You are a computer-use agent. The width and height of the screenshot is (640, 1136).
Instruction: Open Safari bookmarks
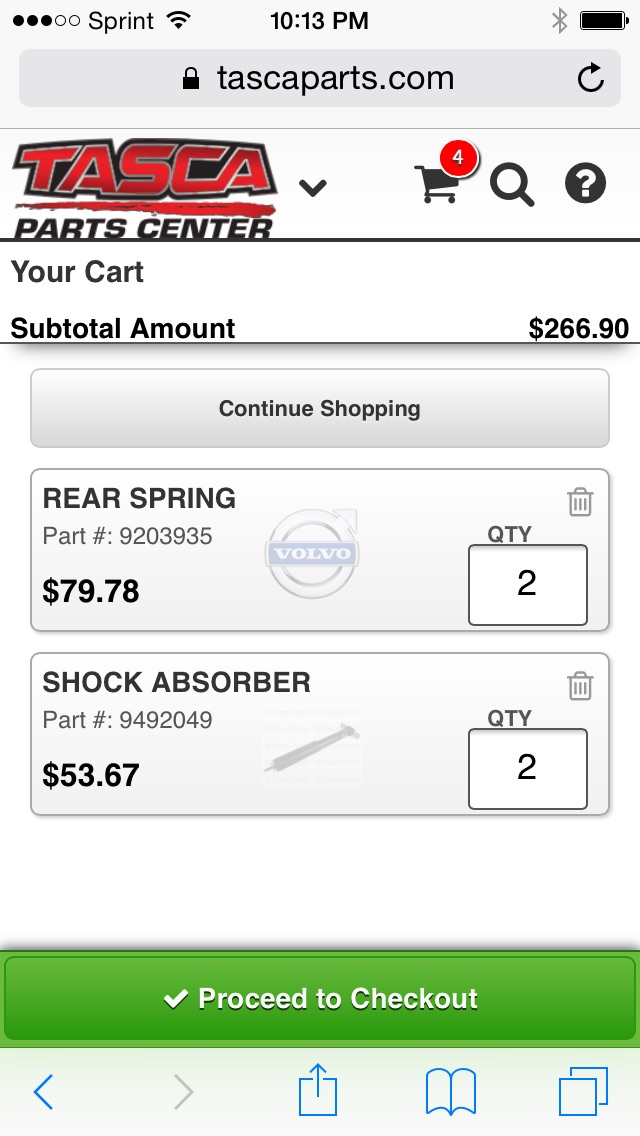pyautogui.click(x=451, y=1091)
